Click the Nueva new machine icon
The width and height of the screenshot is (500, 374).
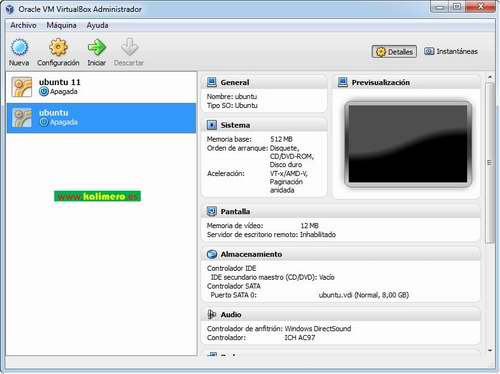pos(19,47)
